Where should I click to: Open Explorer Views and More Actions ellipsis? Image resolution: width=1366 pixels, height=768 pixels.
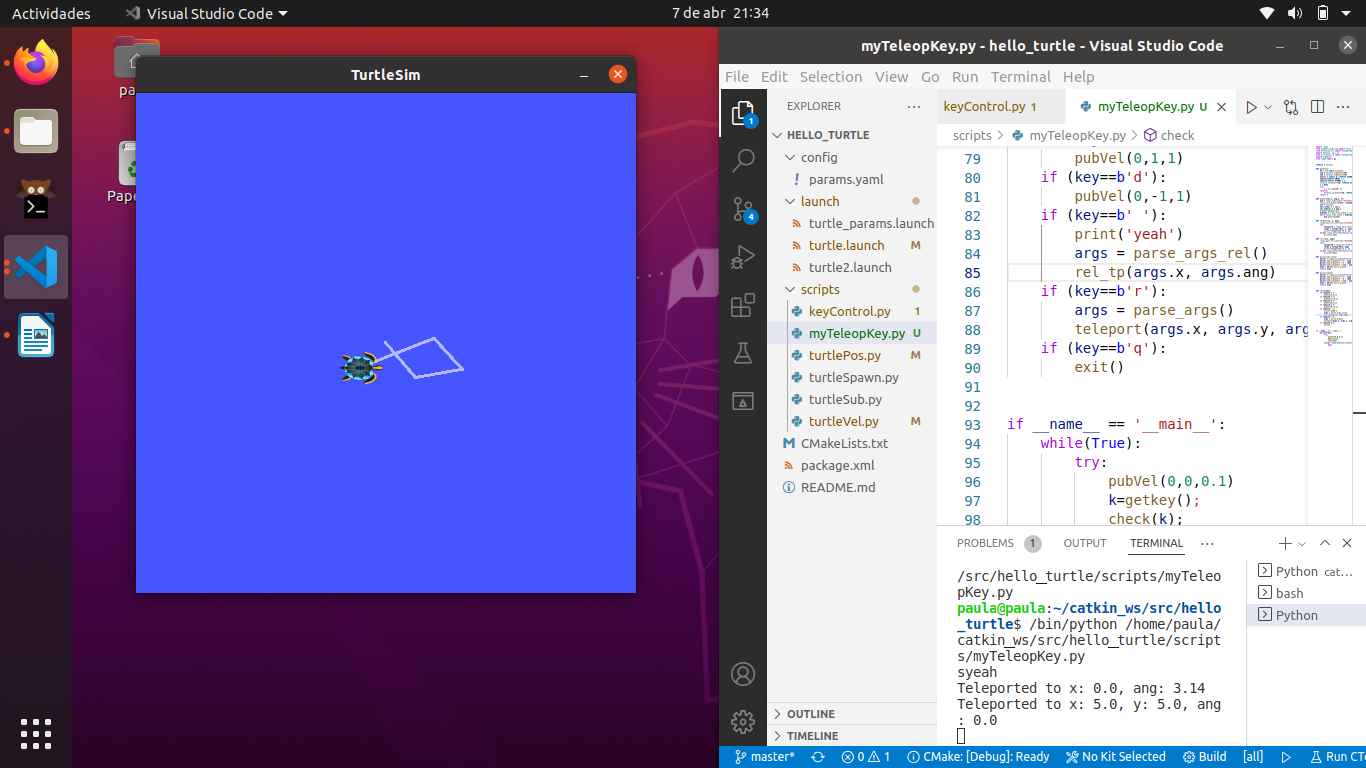[914, 106]
